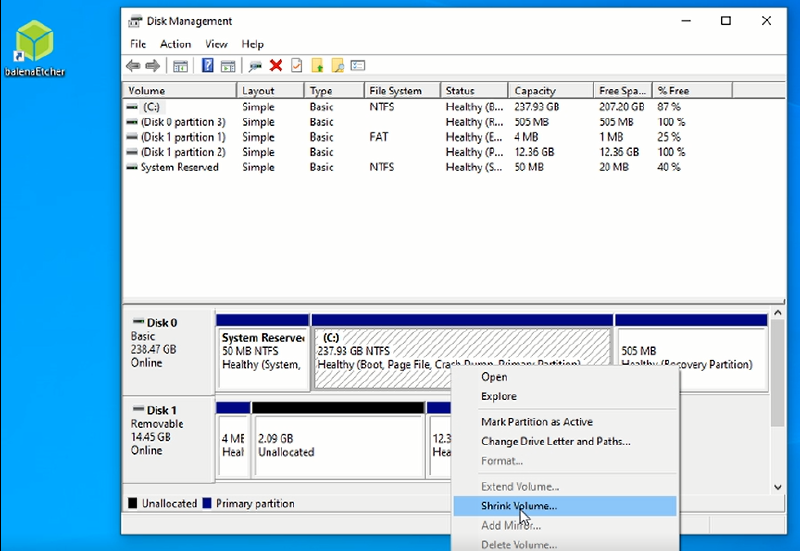
Task: Click the Forward arrow in toolbar
Action: point(152,66)
